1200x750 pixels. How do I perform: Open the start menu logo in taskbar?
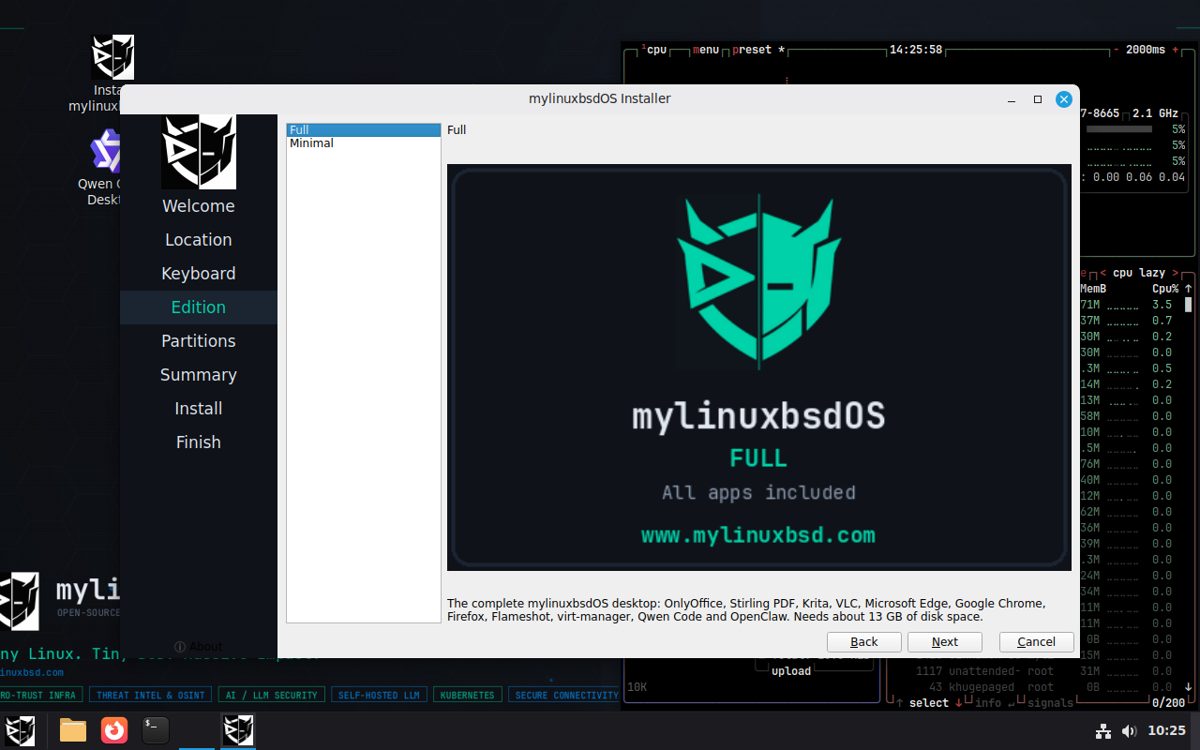click(21, 730)
